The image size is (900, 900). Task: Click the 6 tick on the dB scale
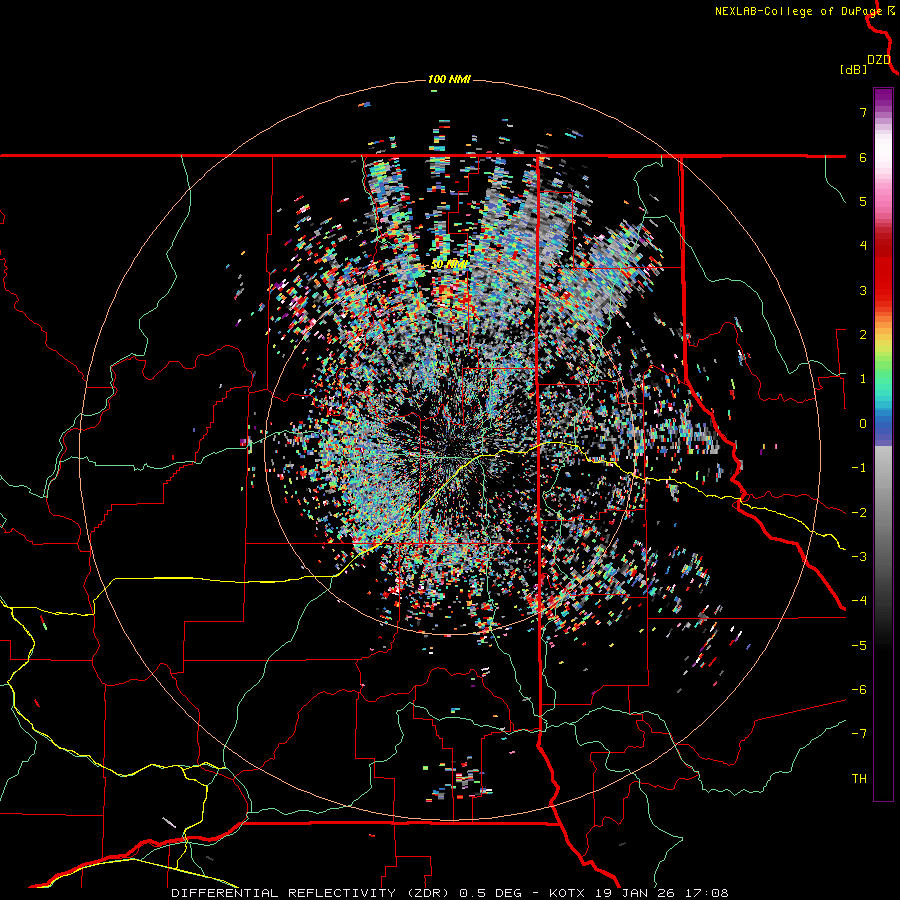(x=863, y=157)
